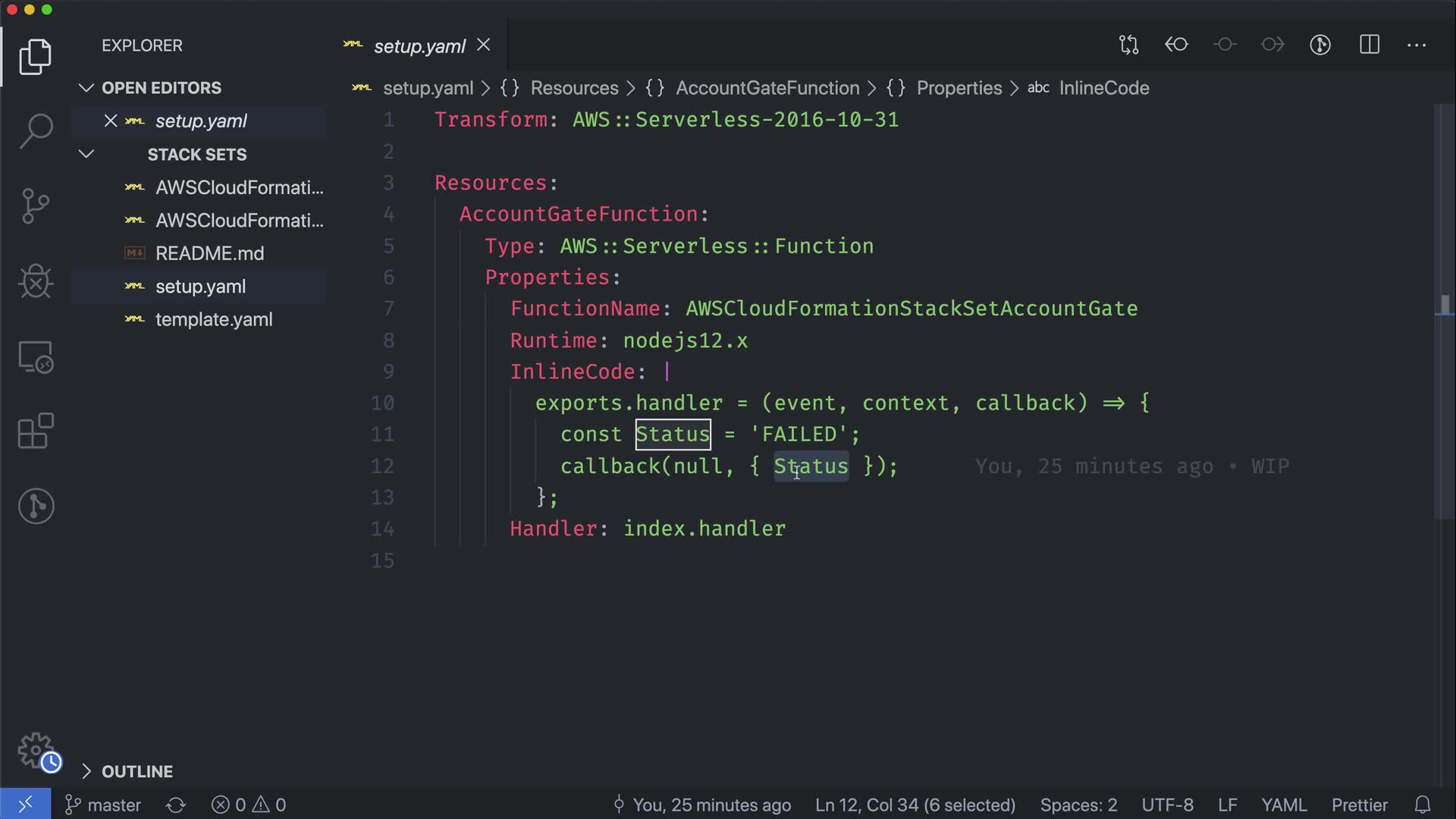Open the Run and Debug view
The image size is (1456, 819).
(x=36, y=281)
